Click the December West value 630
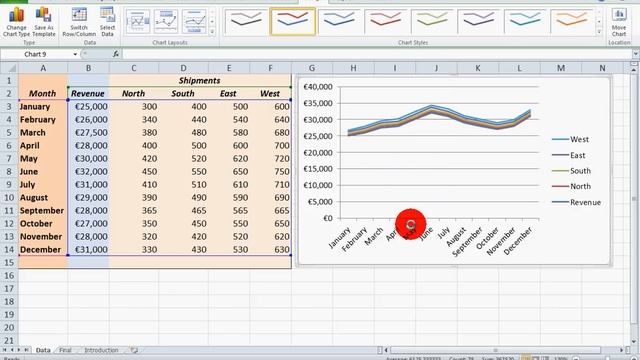 click(271, 249)
